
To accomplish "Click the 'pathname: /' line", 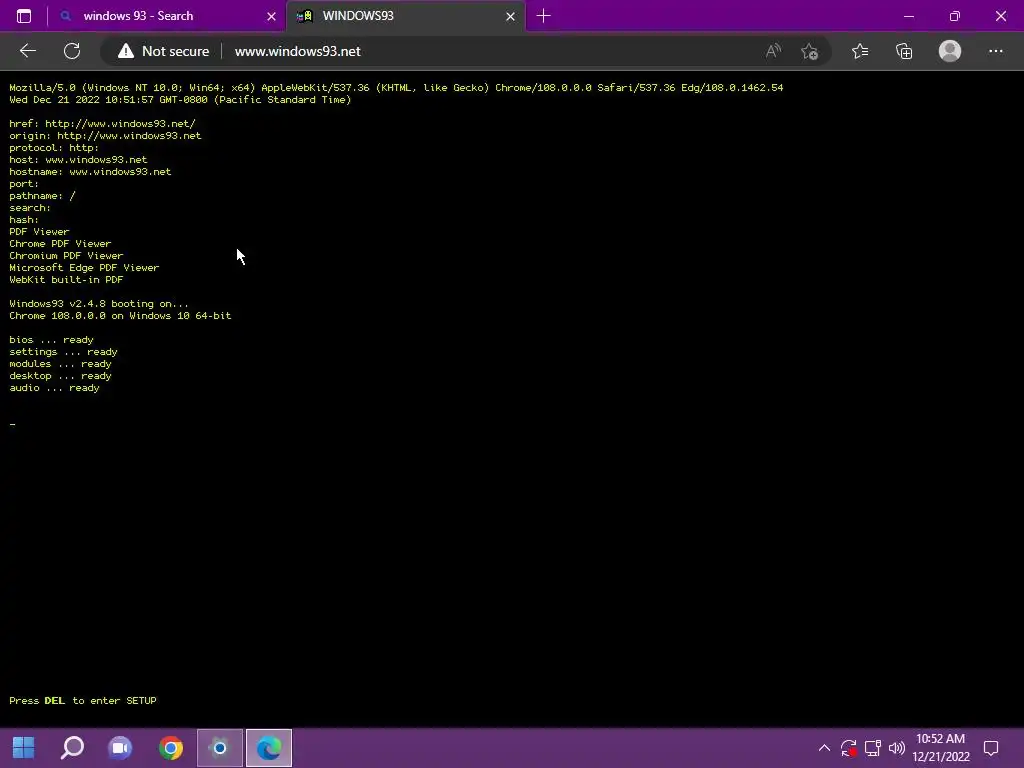I will click(x=42, y=196).
